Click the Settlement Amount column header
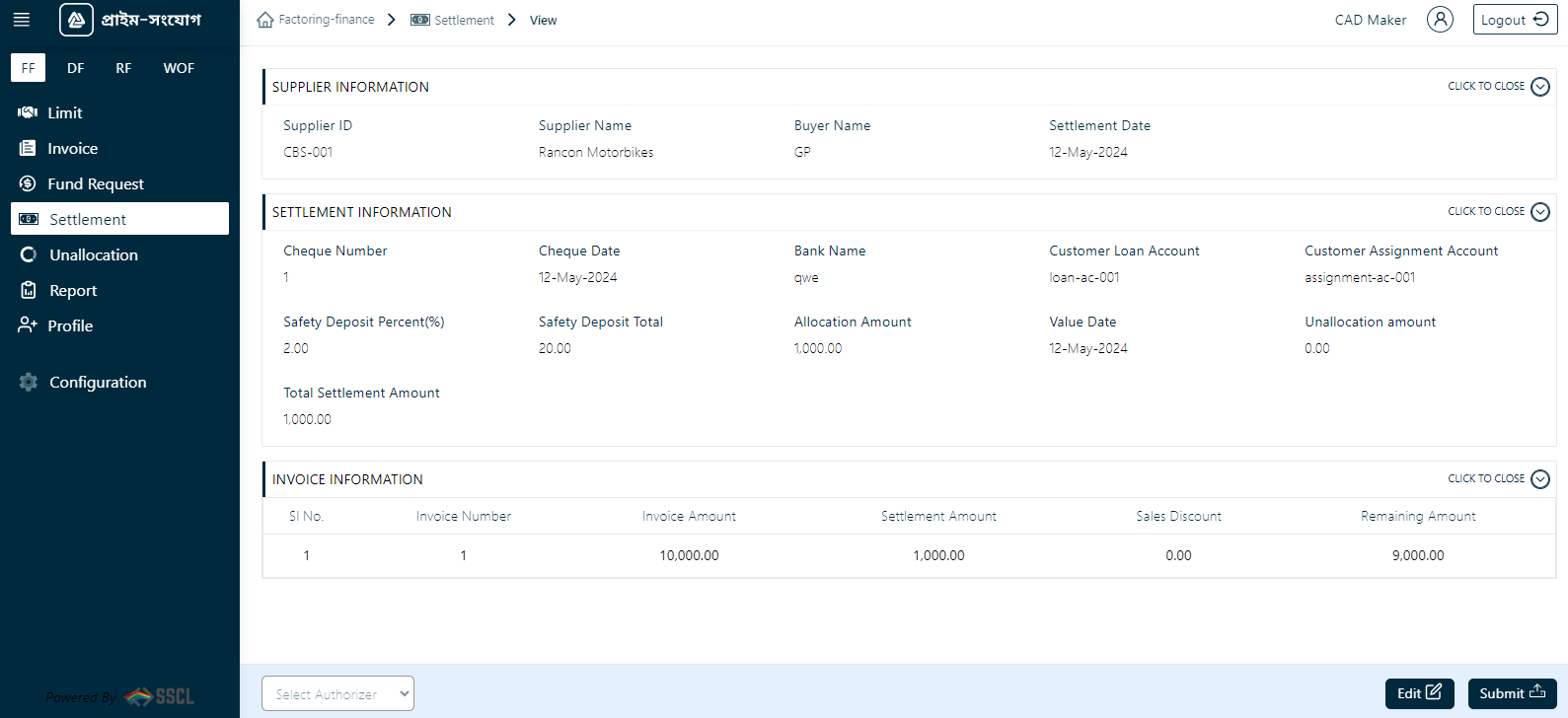The image size is (1568, 718). 938,517
